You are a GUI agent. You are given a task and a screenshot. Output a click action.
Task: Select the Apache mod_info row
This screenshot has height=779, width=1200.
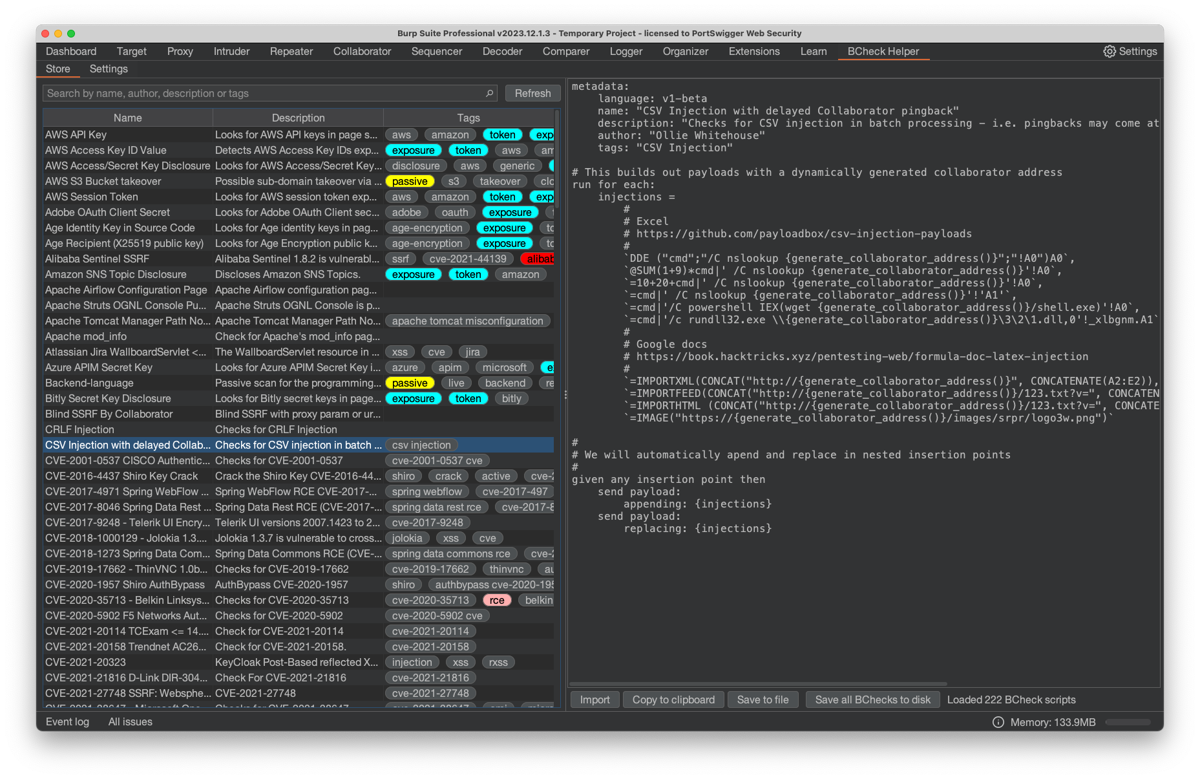tap(298, 336)
